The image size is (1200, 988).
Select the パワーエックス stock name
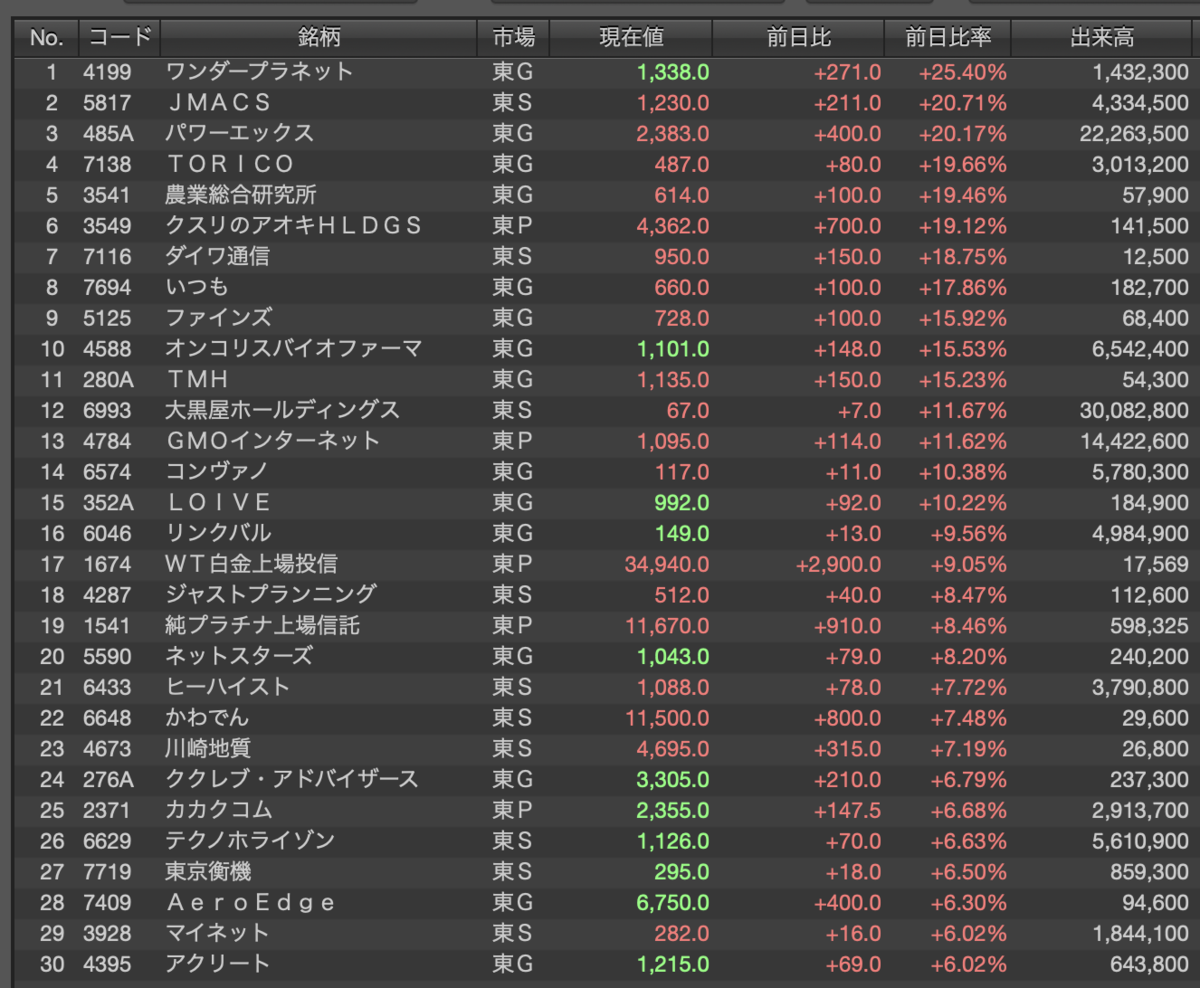pos(239,133)
